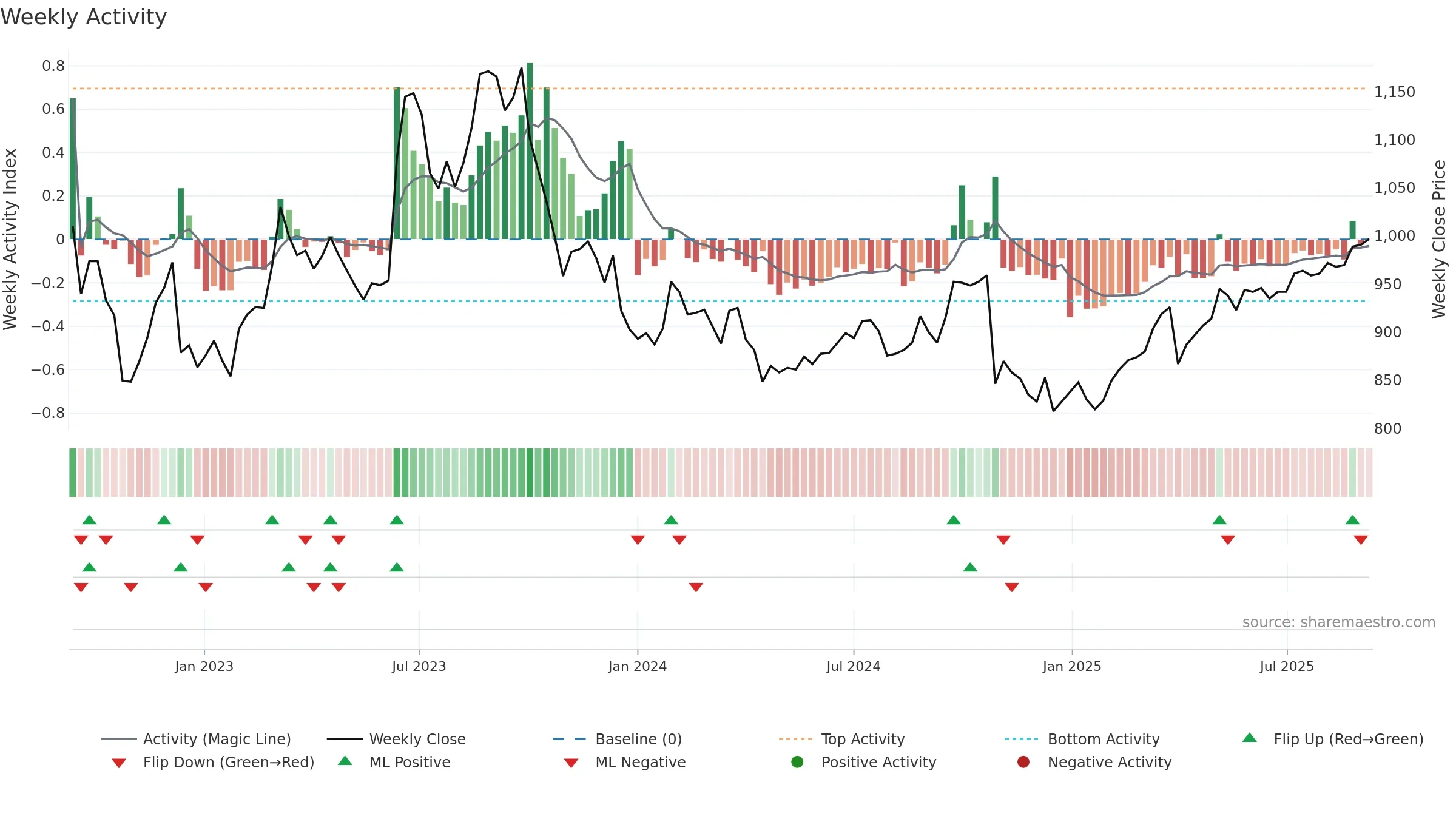This screenshot has height=819, width=1456.
Task: Click the 850 price axis label
Action: (1388, 380)
